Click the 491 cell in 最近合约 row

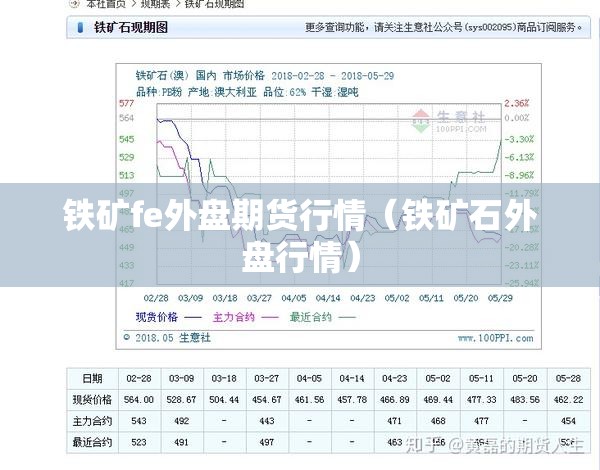pos(181,442)
